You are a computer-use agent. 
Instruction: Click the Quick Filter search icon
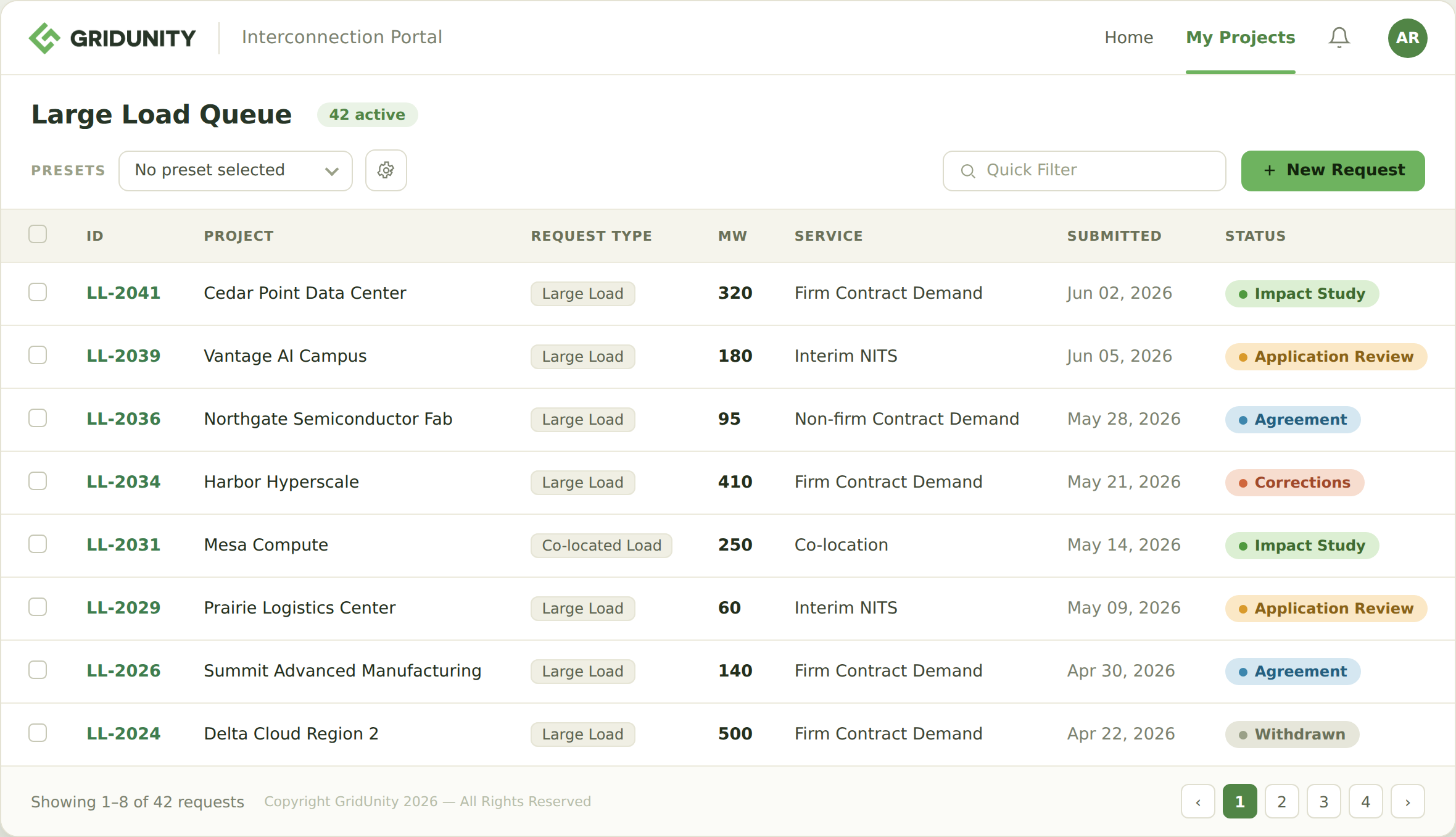tap(967, 171)
